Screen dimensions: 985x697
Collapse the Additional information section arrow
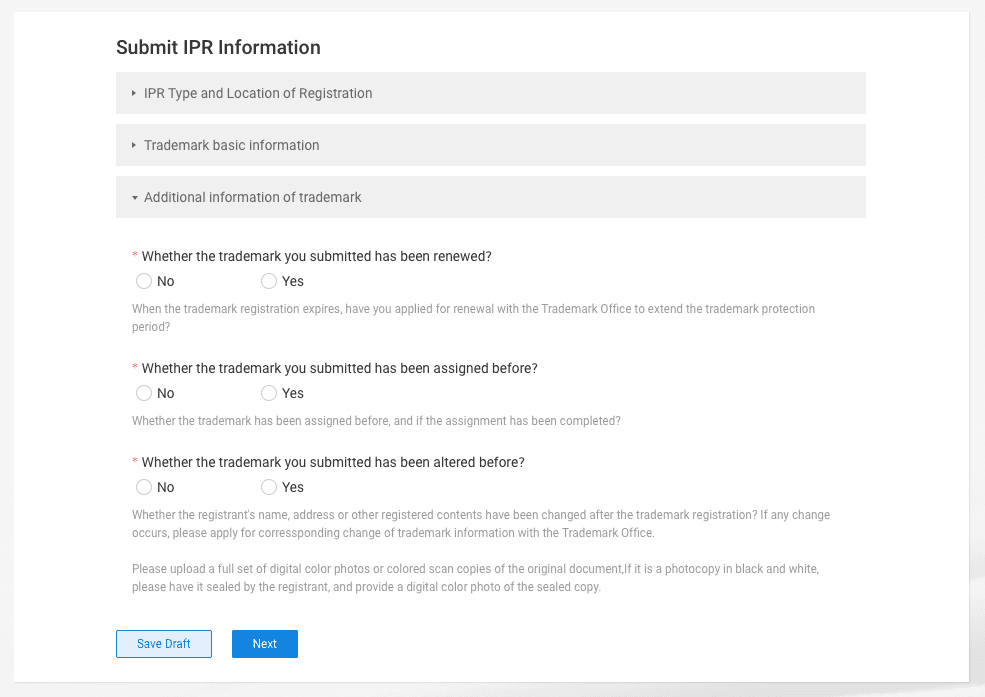pos(134,198)
